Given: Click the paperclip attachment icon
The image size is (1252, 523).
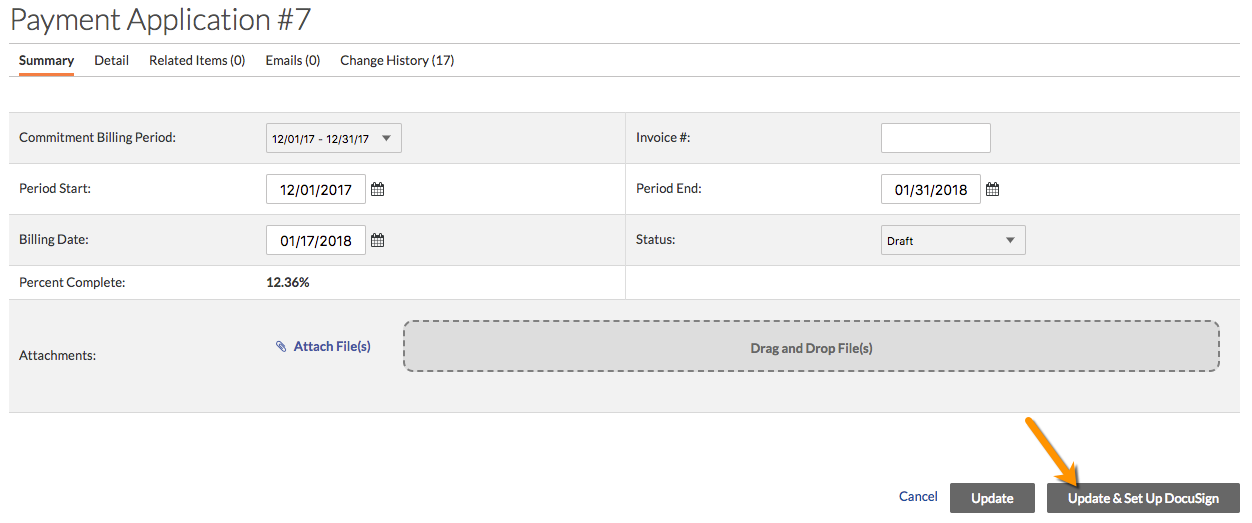Looking at the screenshot, I should click(x=281, y=347).
